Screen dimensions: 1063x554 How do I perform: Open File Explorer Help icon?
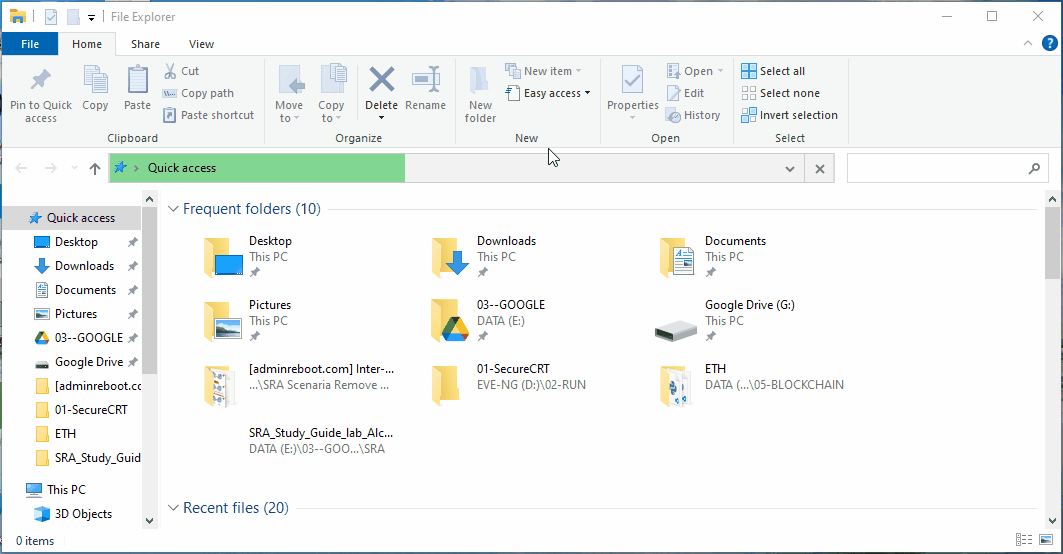tap(1049, 43)
